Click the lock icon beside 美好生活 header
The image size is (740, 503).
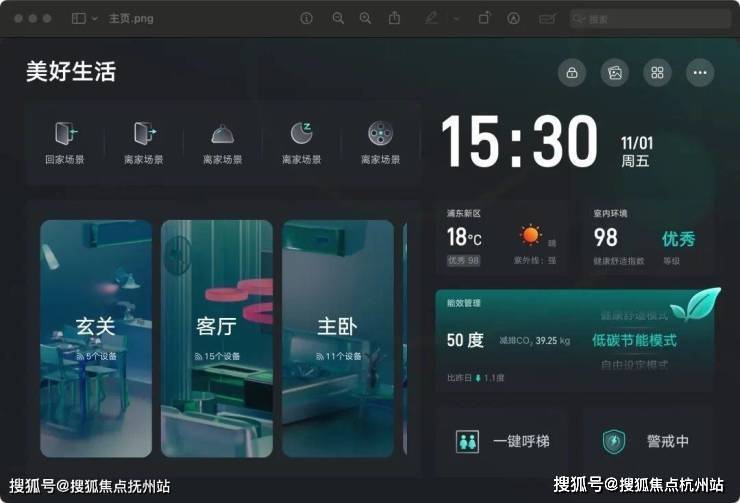tap(572, 72)
